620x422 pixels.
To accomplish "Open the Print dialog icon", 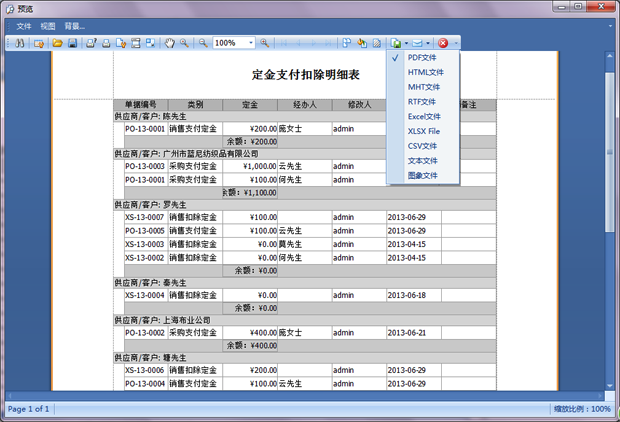I will click(x=91, y=43).
